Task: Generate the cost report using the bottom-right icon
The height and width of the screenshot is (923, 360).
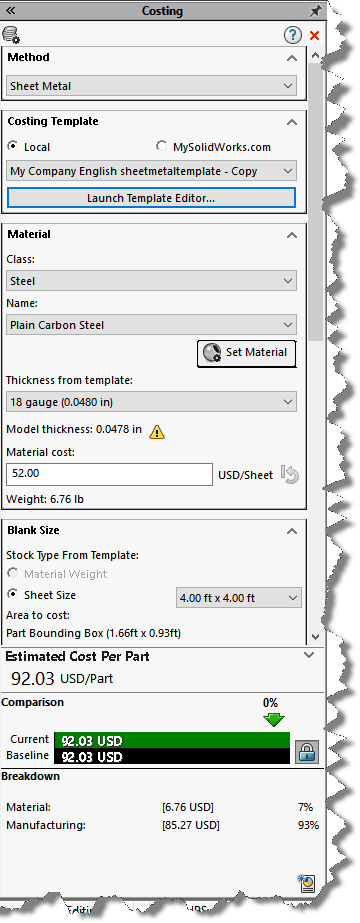Action: coord(306,884)
